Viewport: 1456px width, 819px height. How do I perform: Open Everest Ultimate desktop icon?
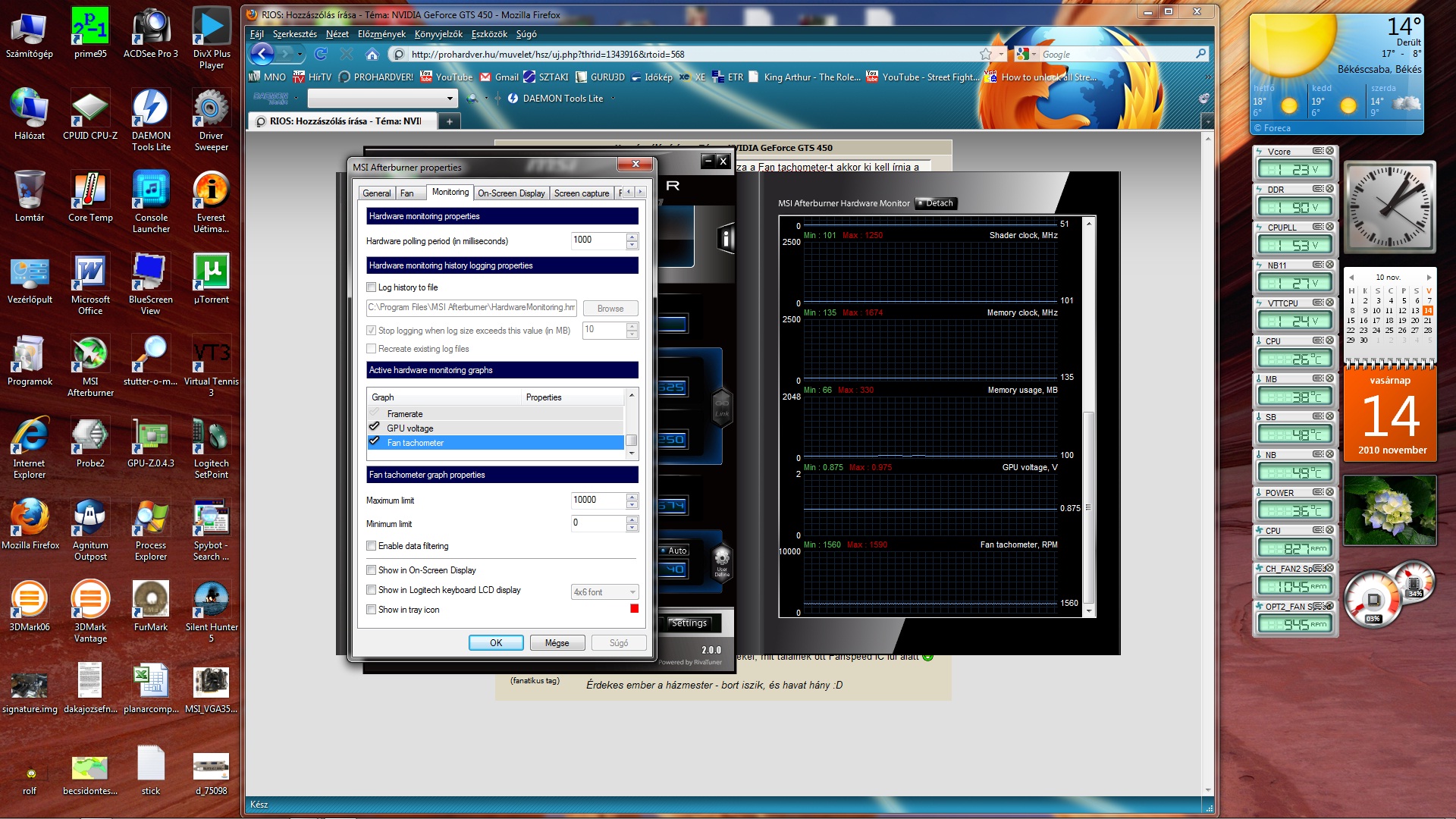[x=212, y=202]
